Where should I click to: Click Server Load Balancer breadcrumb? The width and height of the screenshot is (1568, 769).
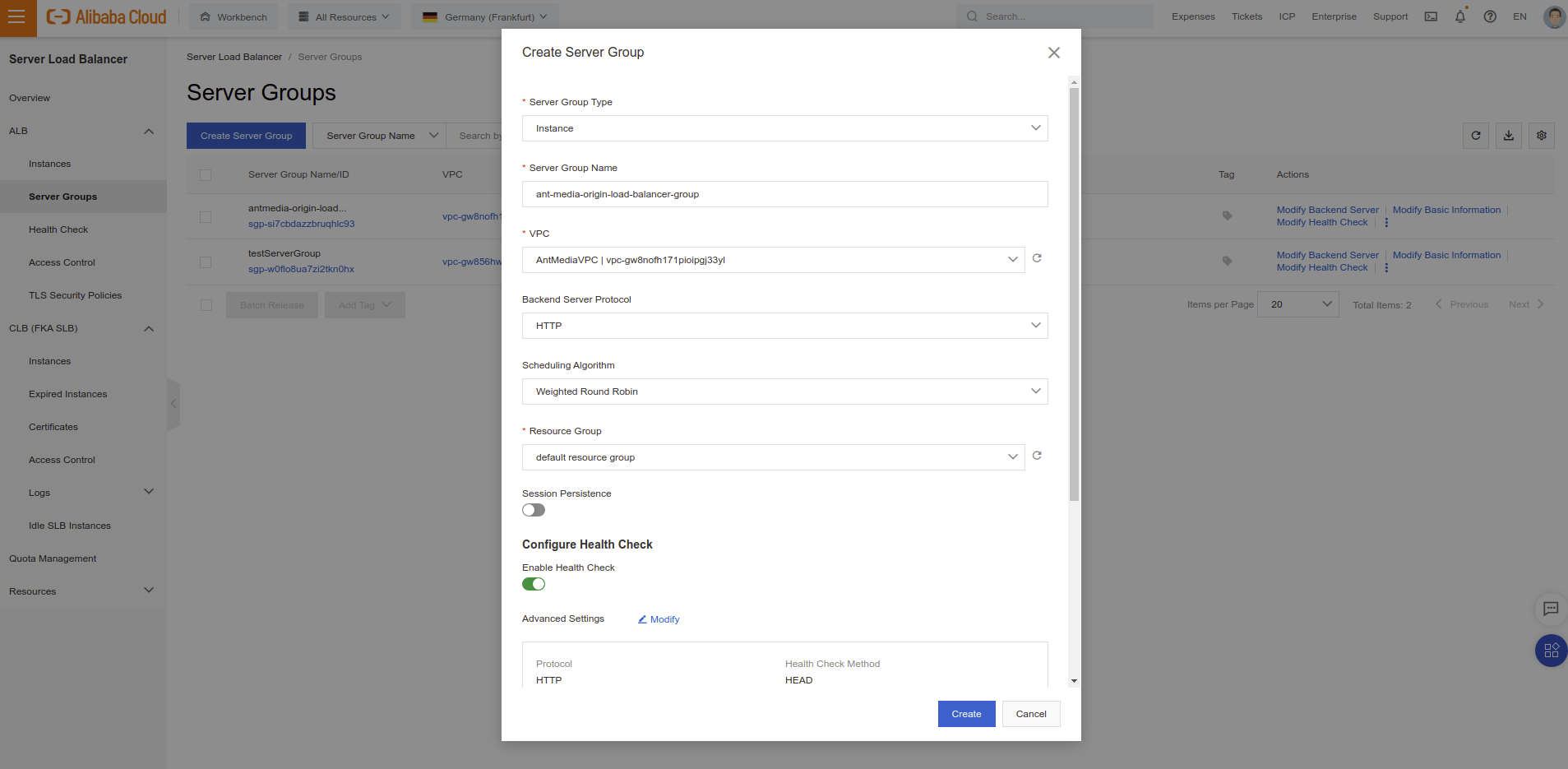tap(234, 57)
